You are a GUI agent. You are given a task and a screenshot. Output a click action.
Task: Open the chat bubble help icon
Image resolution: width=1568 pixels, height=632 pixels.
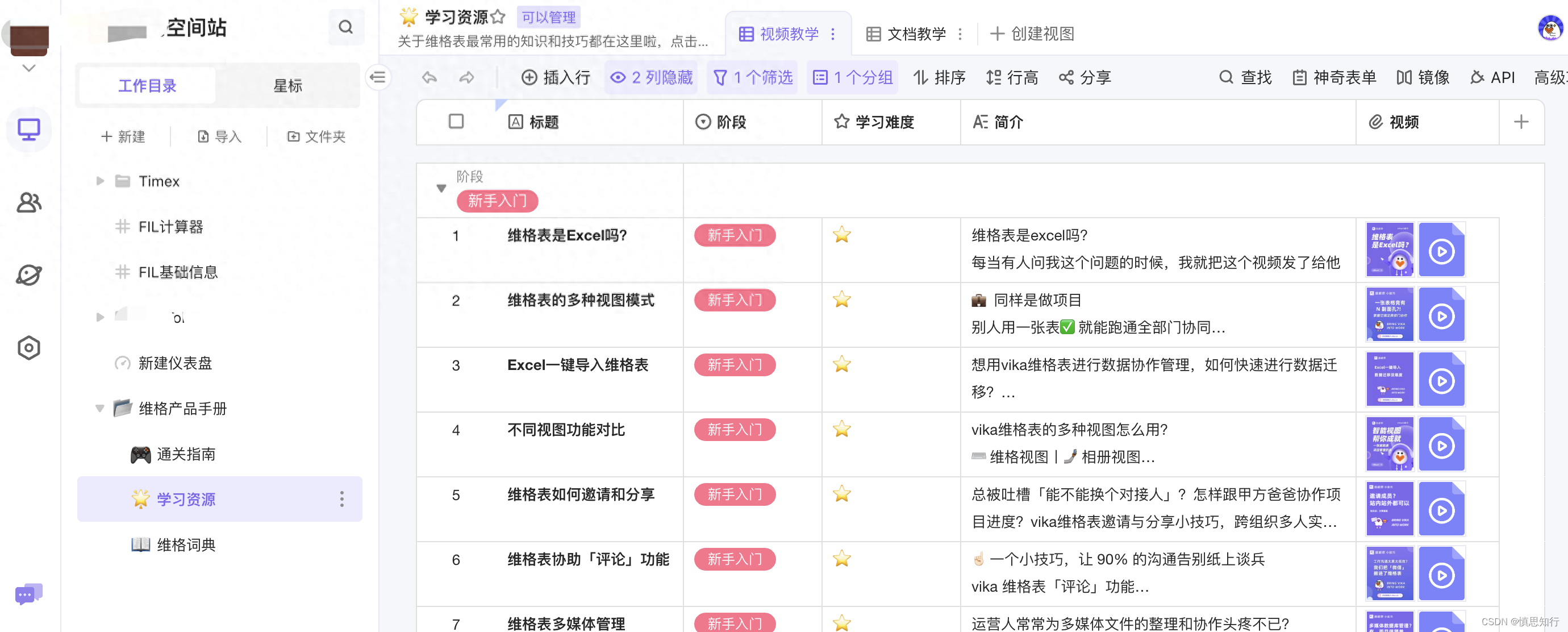click(x=28, y=594)
